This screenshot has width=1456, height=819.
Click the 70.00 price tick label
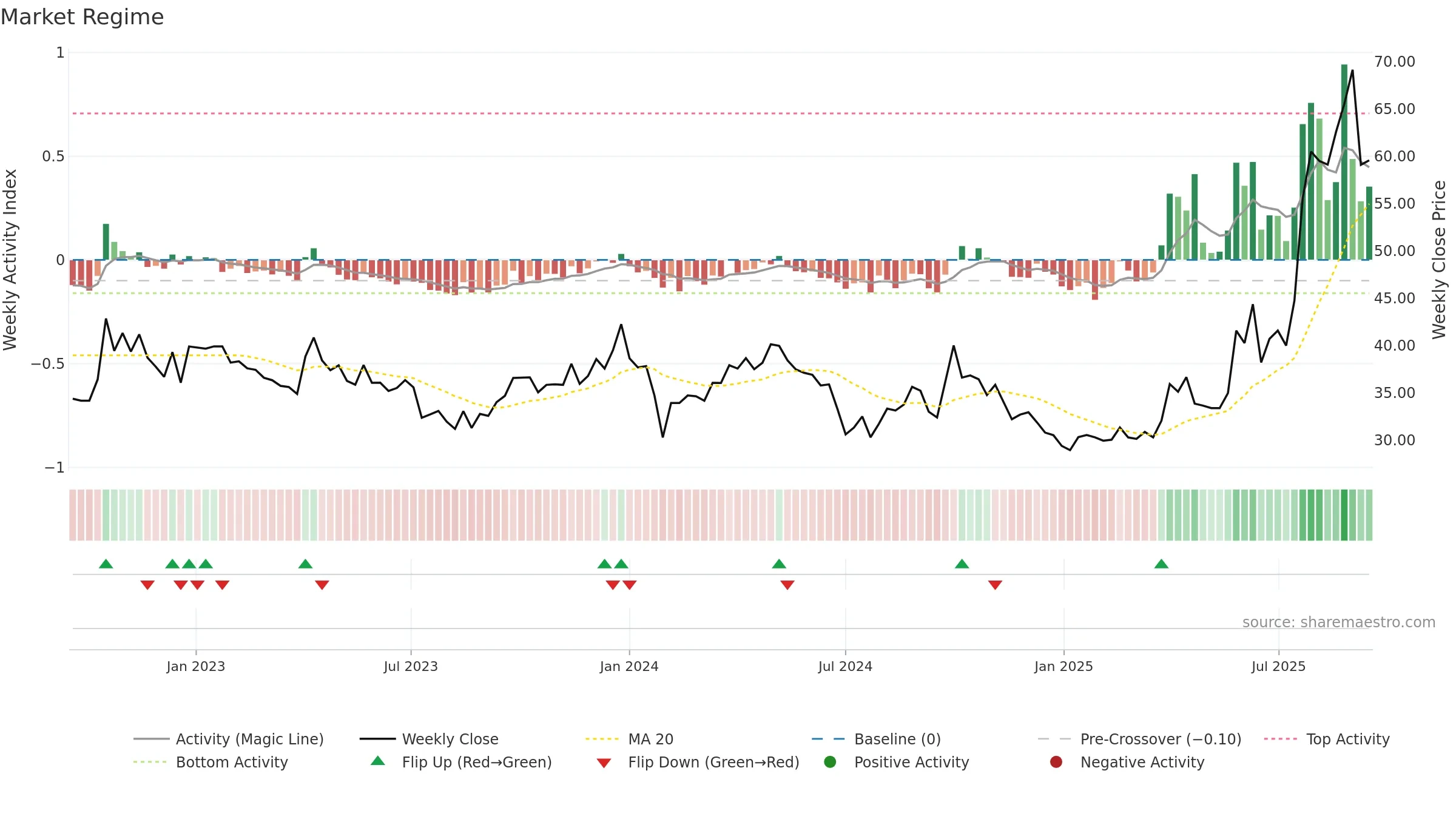pos(1395,62)
